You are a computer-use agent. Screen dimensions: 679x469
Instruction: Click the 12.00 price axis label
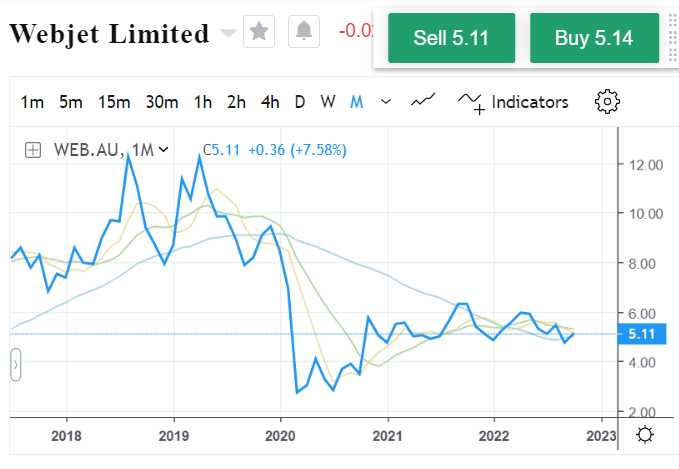pyautogui.click(x=646, y=165)
